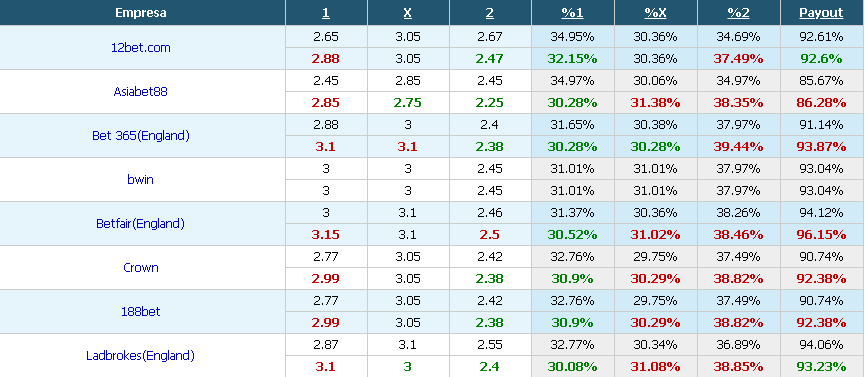Sort by %X column header
The image size is (865, 377).
[655, 13]
